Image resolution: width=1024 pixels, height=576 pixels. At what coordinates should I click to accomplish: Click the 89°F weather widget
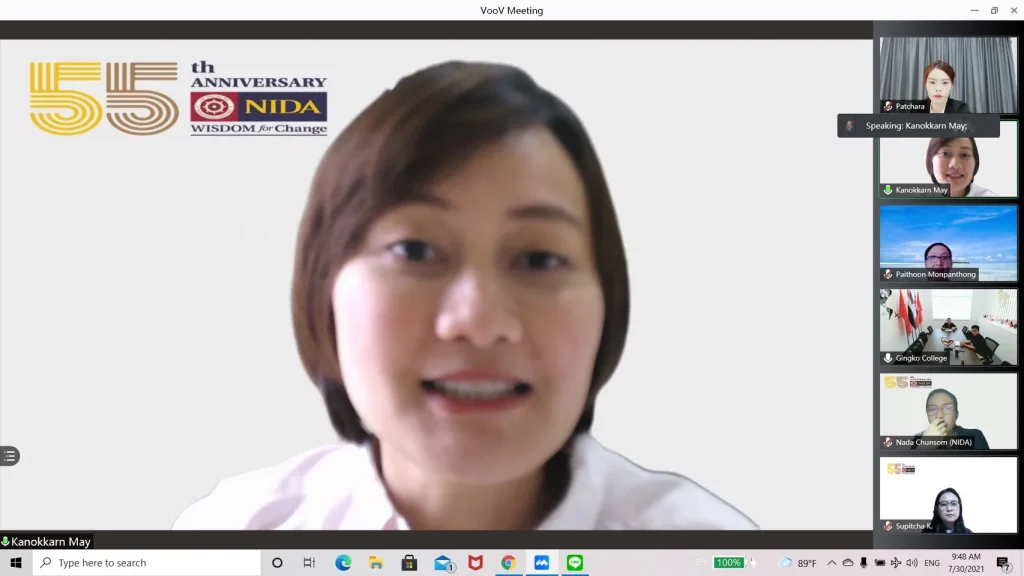(793, 562)
